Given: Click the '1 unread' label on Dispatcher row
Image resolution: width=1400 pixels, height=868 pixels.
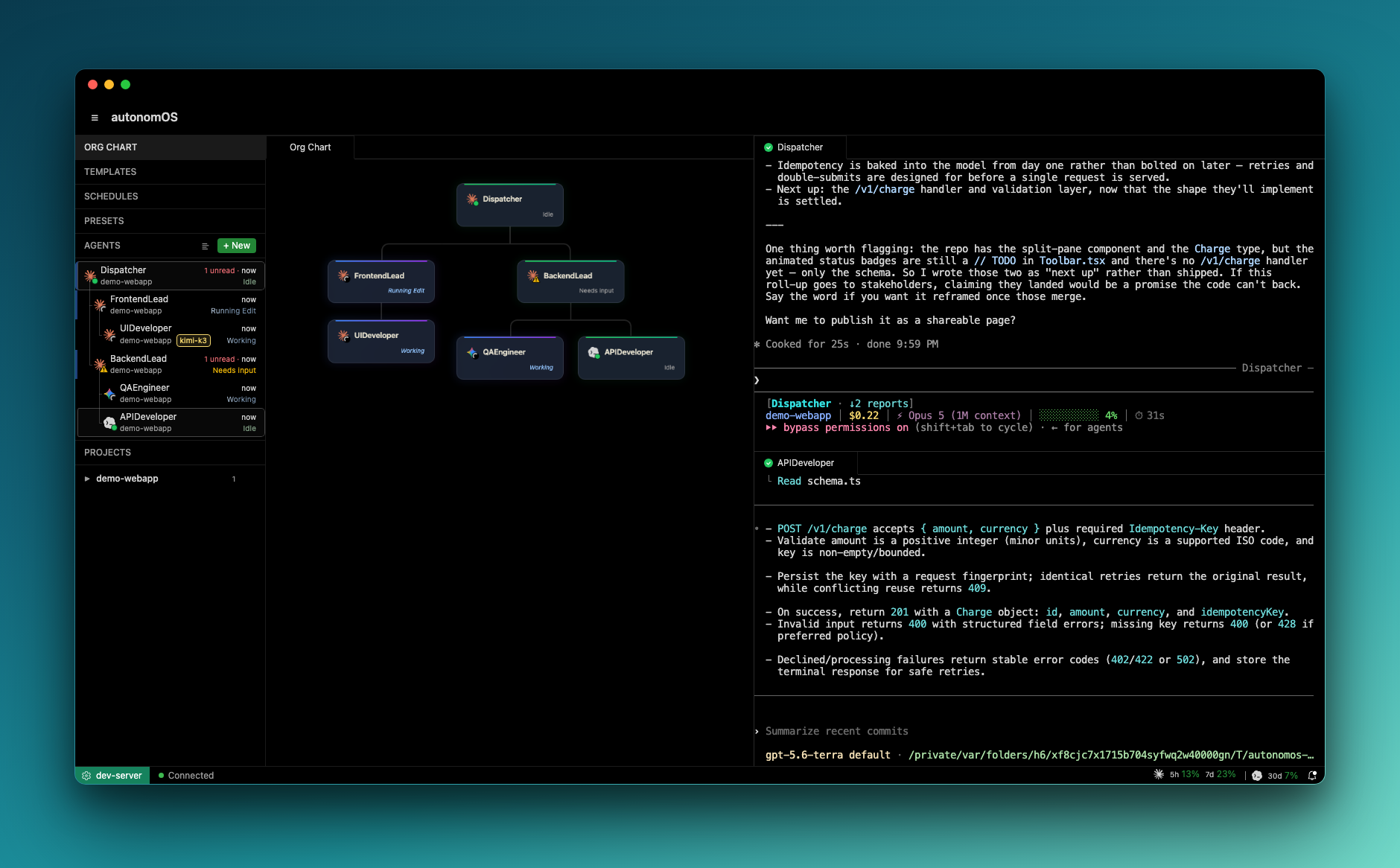Looking at the screenshot, I should point(220,271).
